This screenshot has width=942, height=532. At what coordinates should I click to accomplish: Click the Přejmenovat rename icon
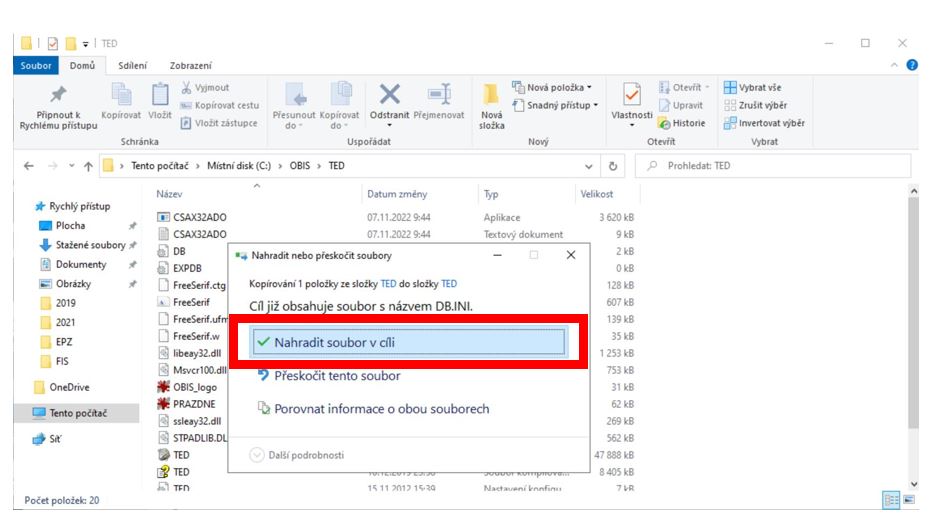click(438, 94)
